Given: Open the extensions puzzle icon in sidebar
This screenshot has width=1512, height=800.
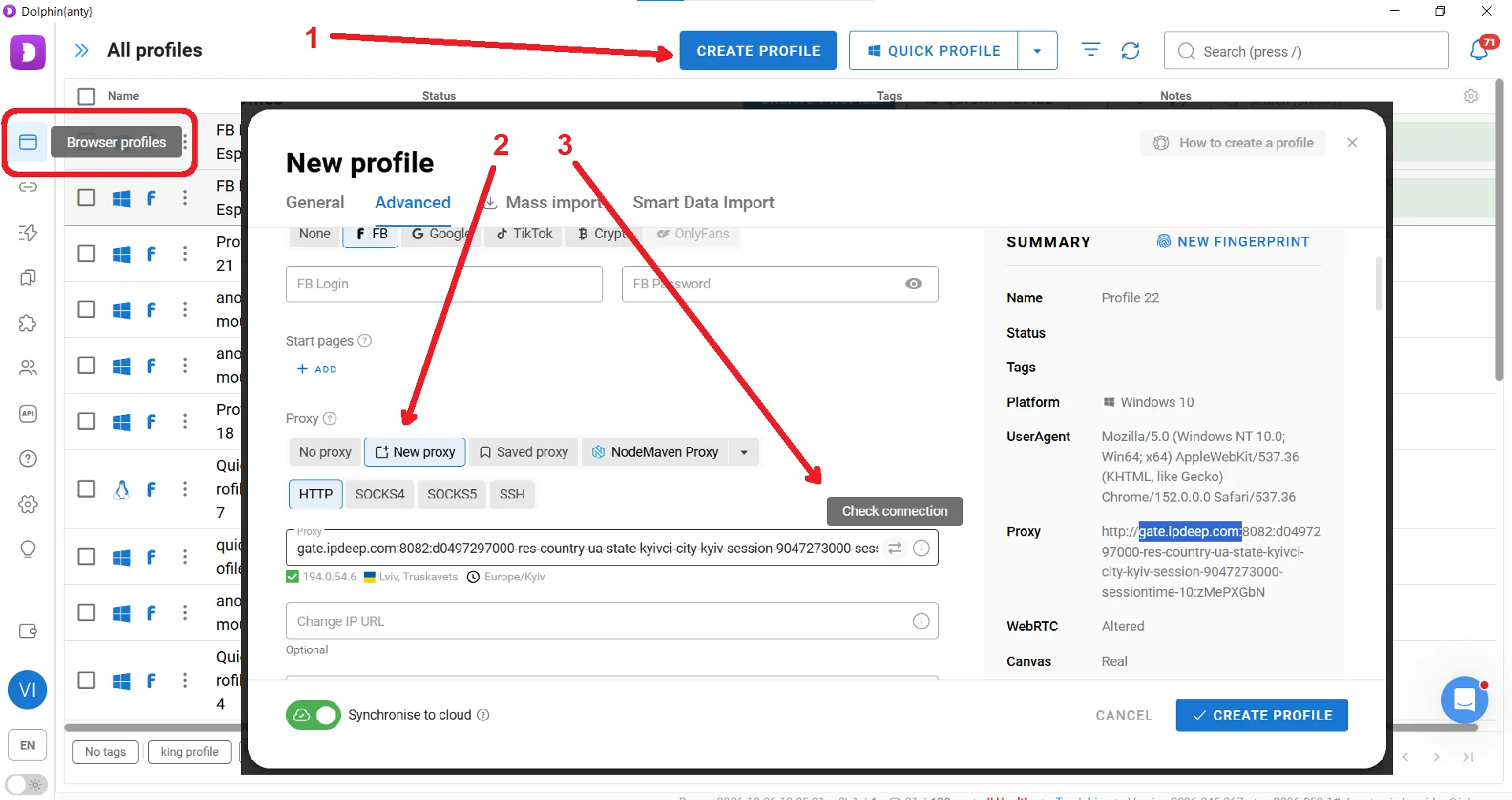Looking at the screenshot, I should [x=28, y=323].
